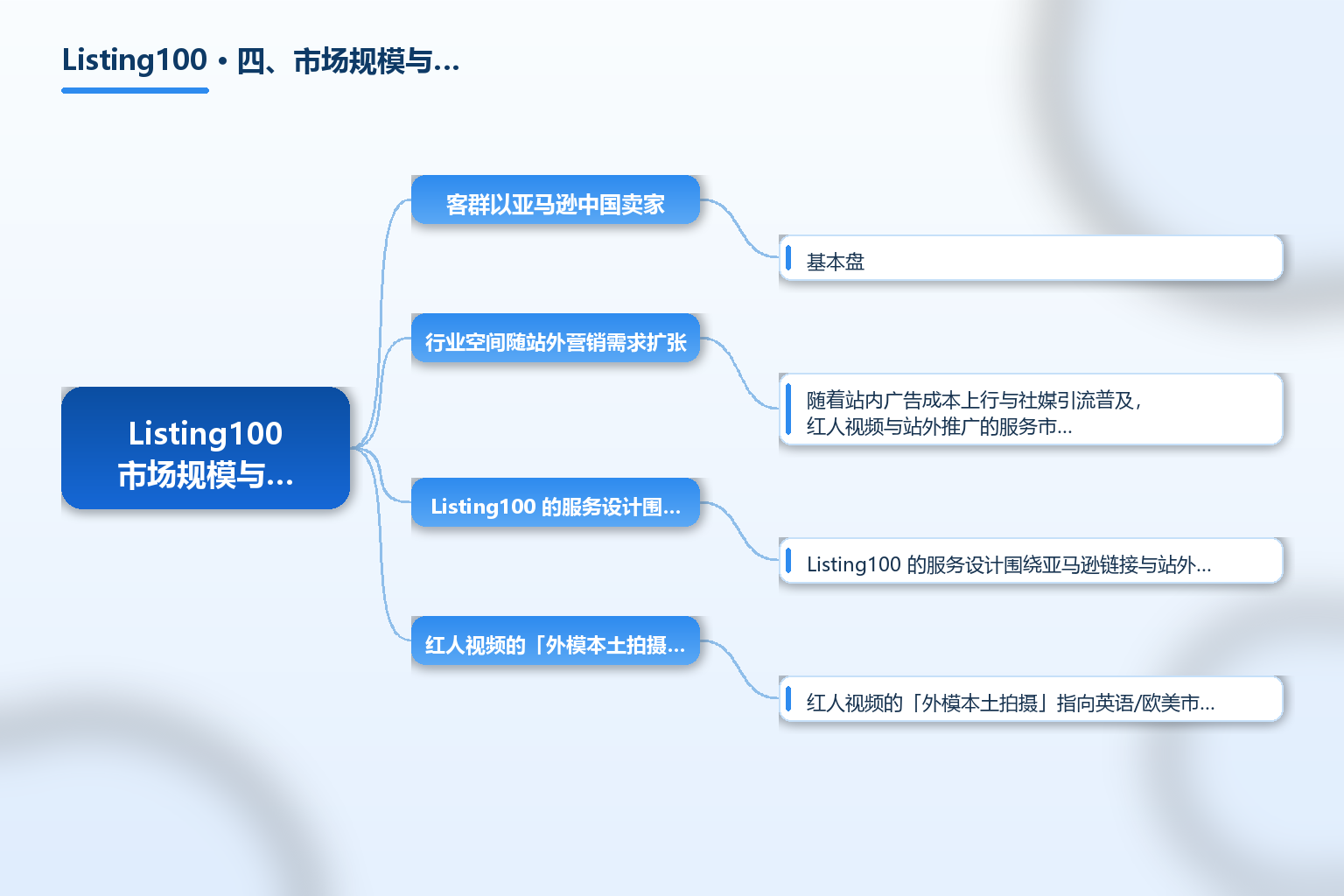Click the card 随着站内广告成本上行与社媒引流普及

tap(1031, 409)
